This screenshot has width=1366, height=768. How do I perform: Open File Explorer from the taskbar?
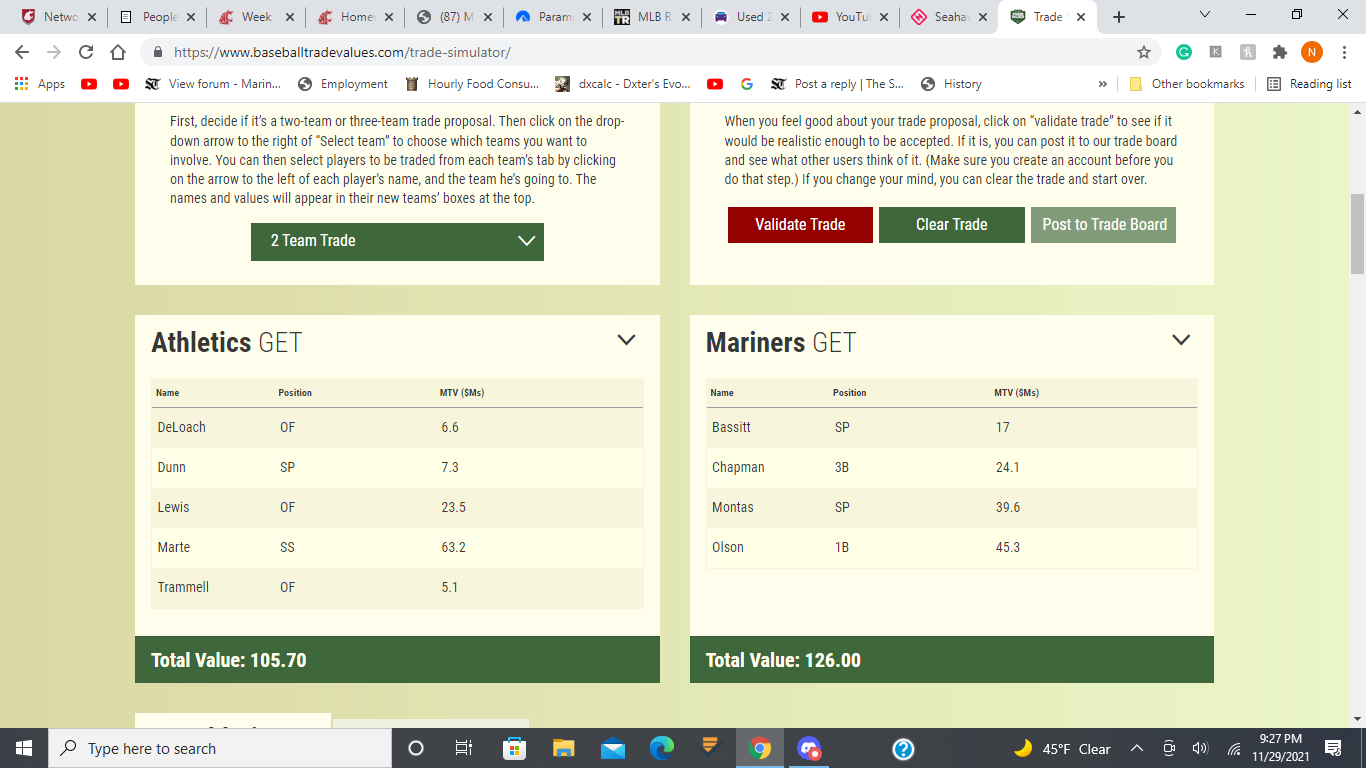pos(564,748)
